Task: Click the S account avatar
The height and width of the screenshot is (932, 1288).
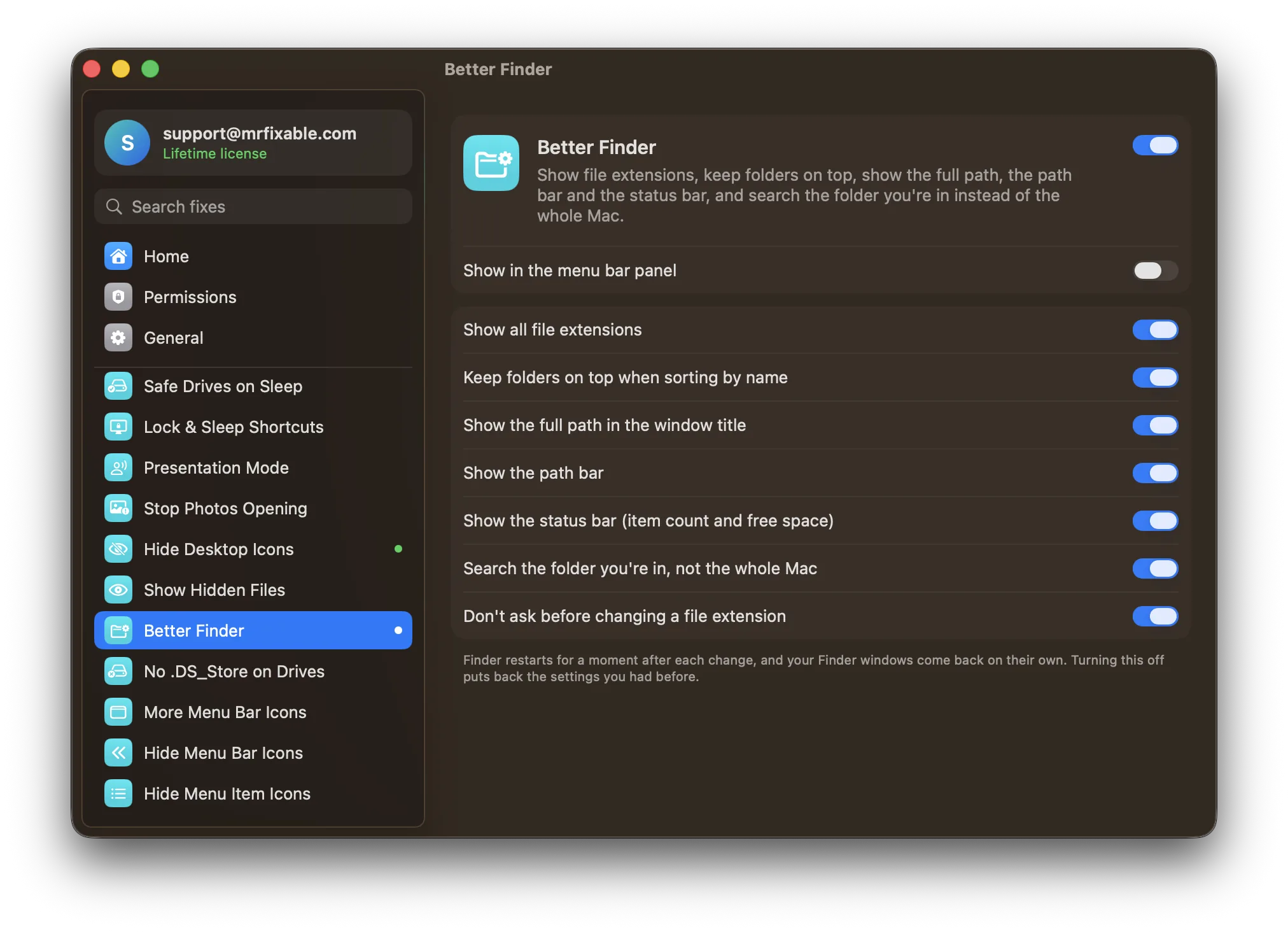Action: pos(127,143)
